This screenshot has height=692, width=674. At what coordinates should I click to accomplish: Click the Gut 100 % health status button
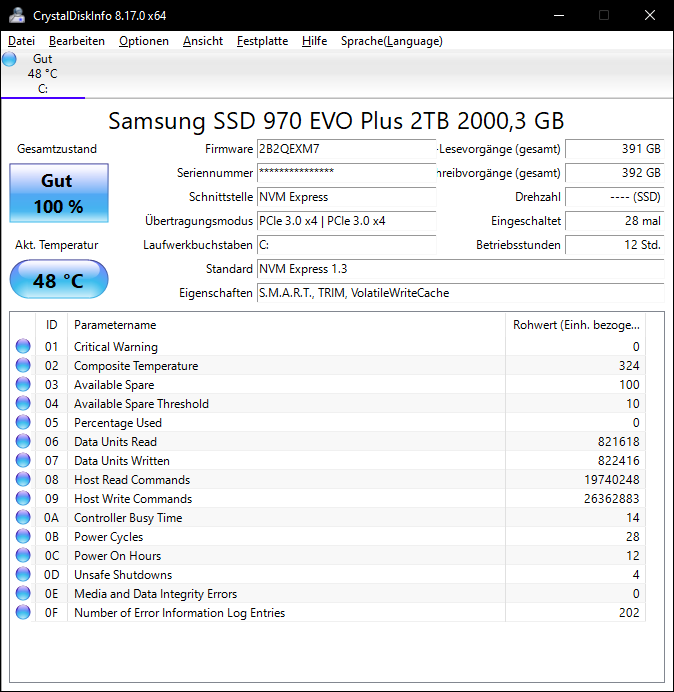pyautogui.click(x=59, y=193)
